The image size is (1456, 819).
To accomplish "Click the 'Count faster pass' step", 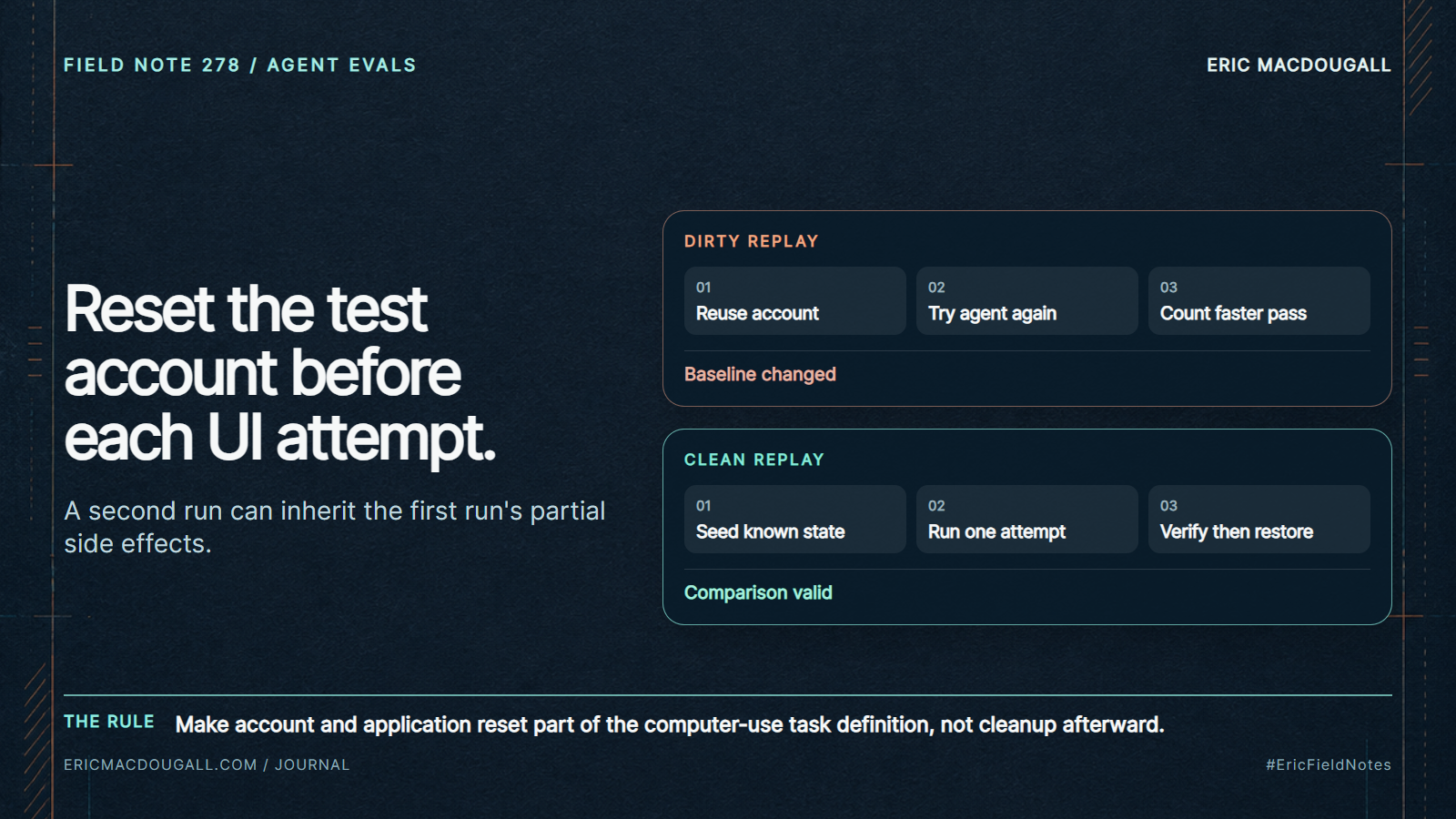I will [x=1259, y=300].
